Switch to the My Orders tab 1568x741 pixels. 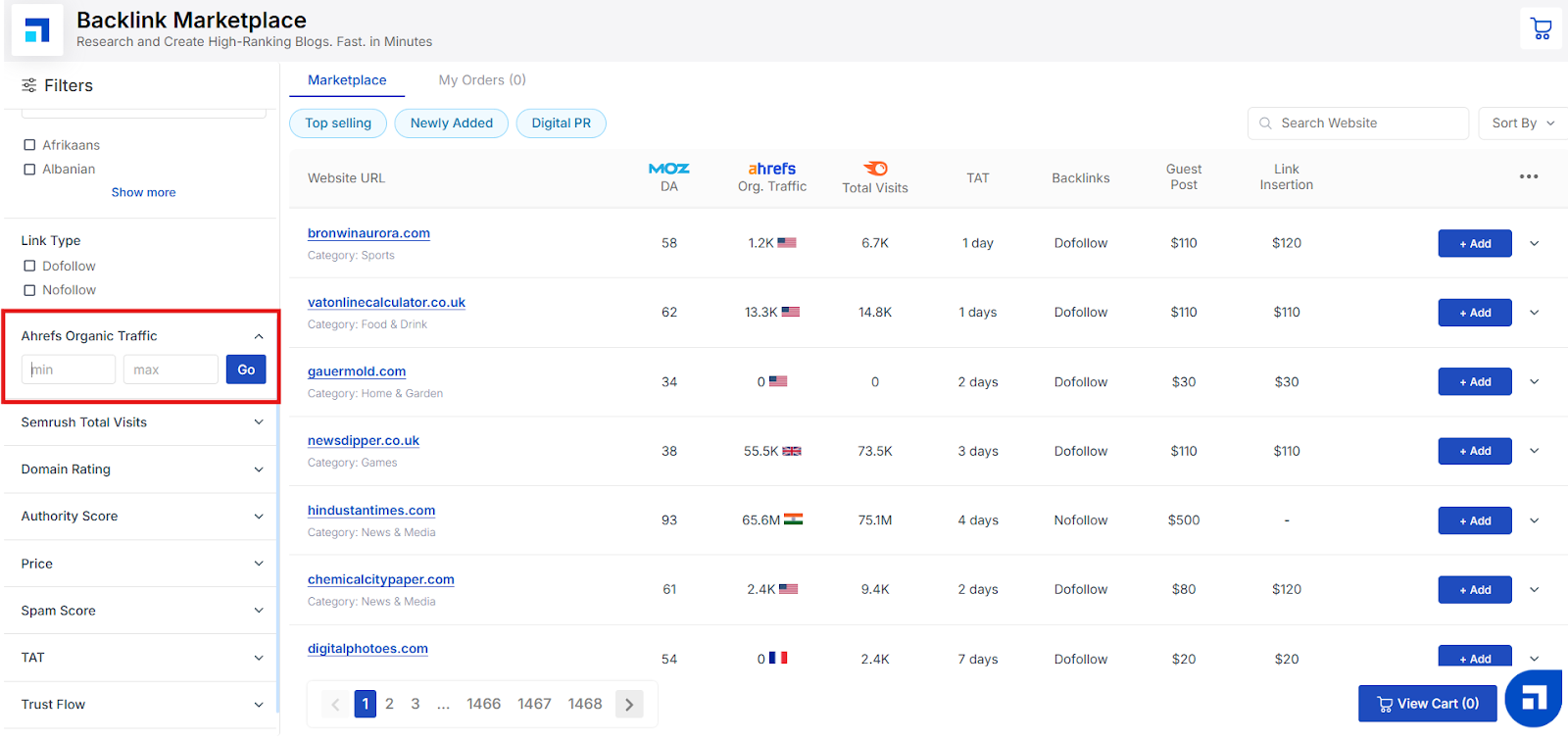[482, 80]
